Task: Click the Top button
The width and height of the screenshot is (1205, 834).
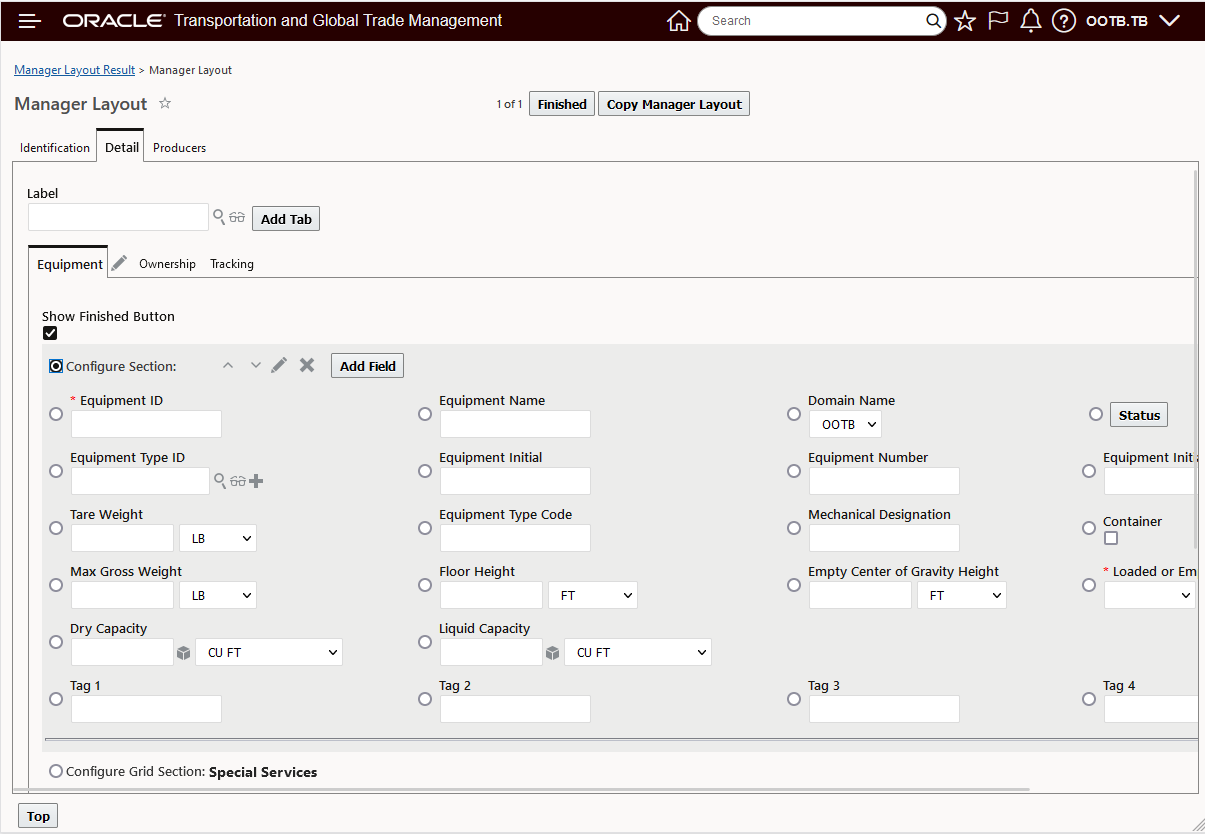Action: 38,816
